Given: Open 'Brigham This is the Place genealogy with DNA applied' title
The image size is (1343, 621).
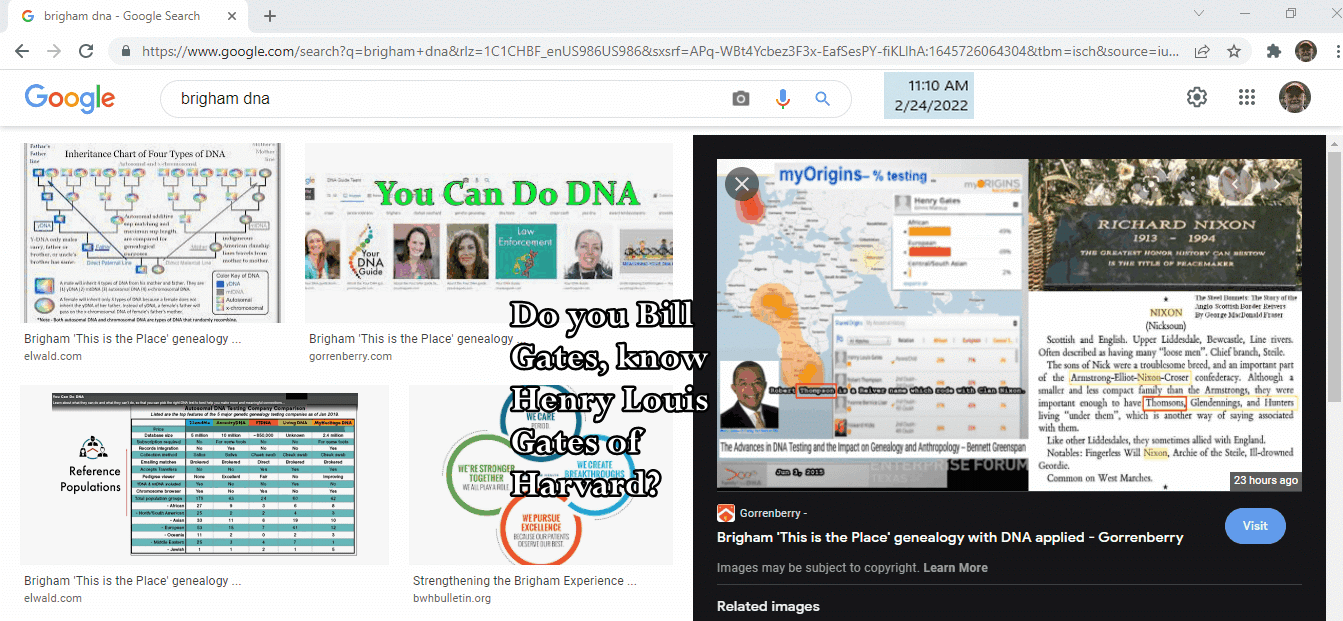Looking at the screenshot, I should (950, 537).
